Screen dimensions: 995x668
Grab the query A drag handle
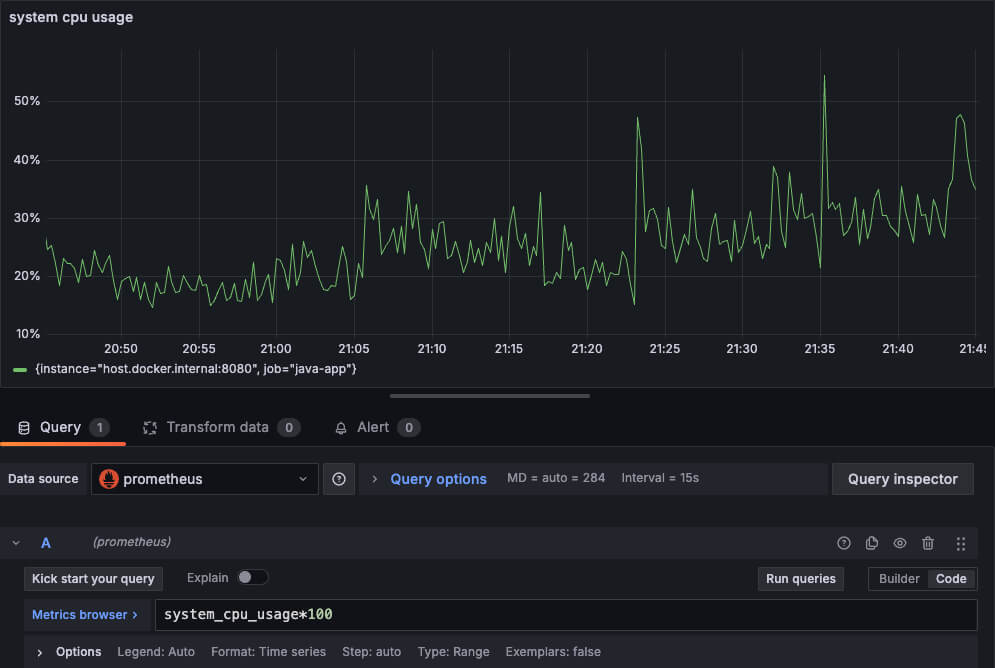(961, 543)
